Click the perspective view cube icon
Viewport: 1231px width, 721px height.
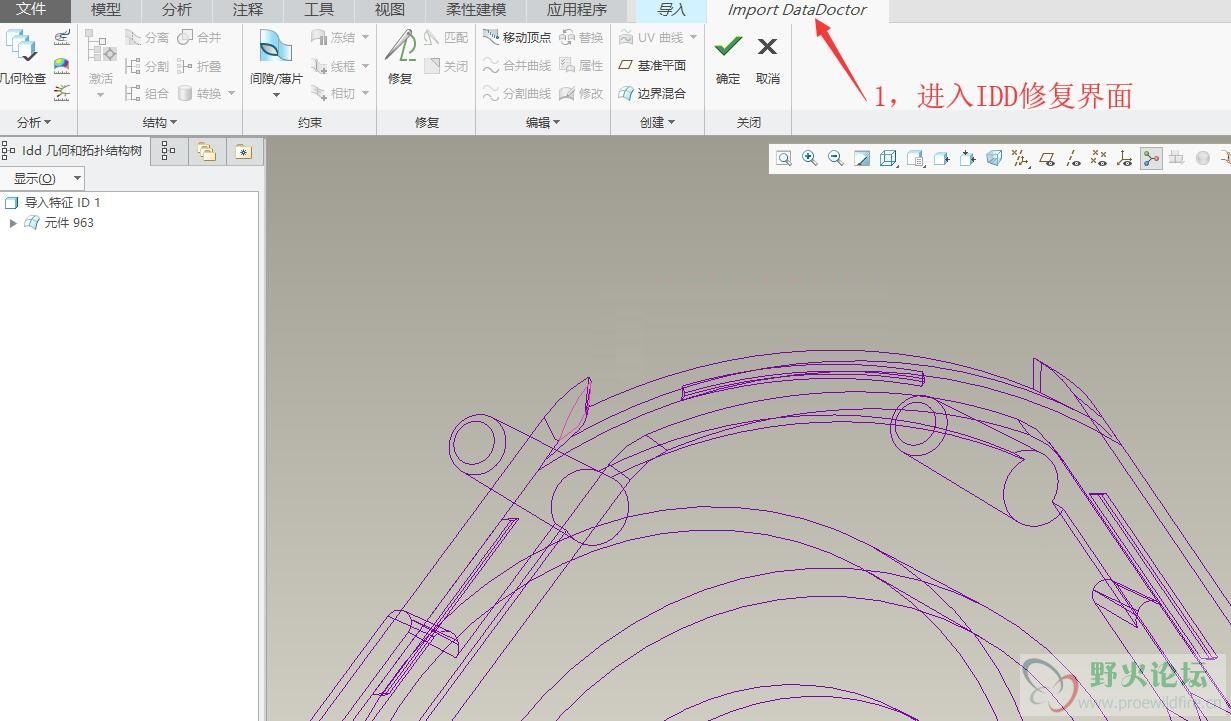pyautogui.click(x=994, y=158)
